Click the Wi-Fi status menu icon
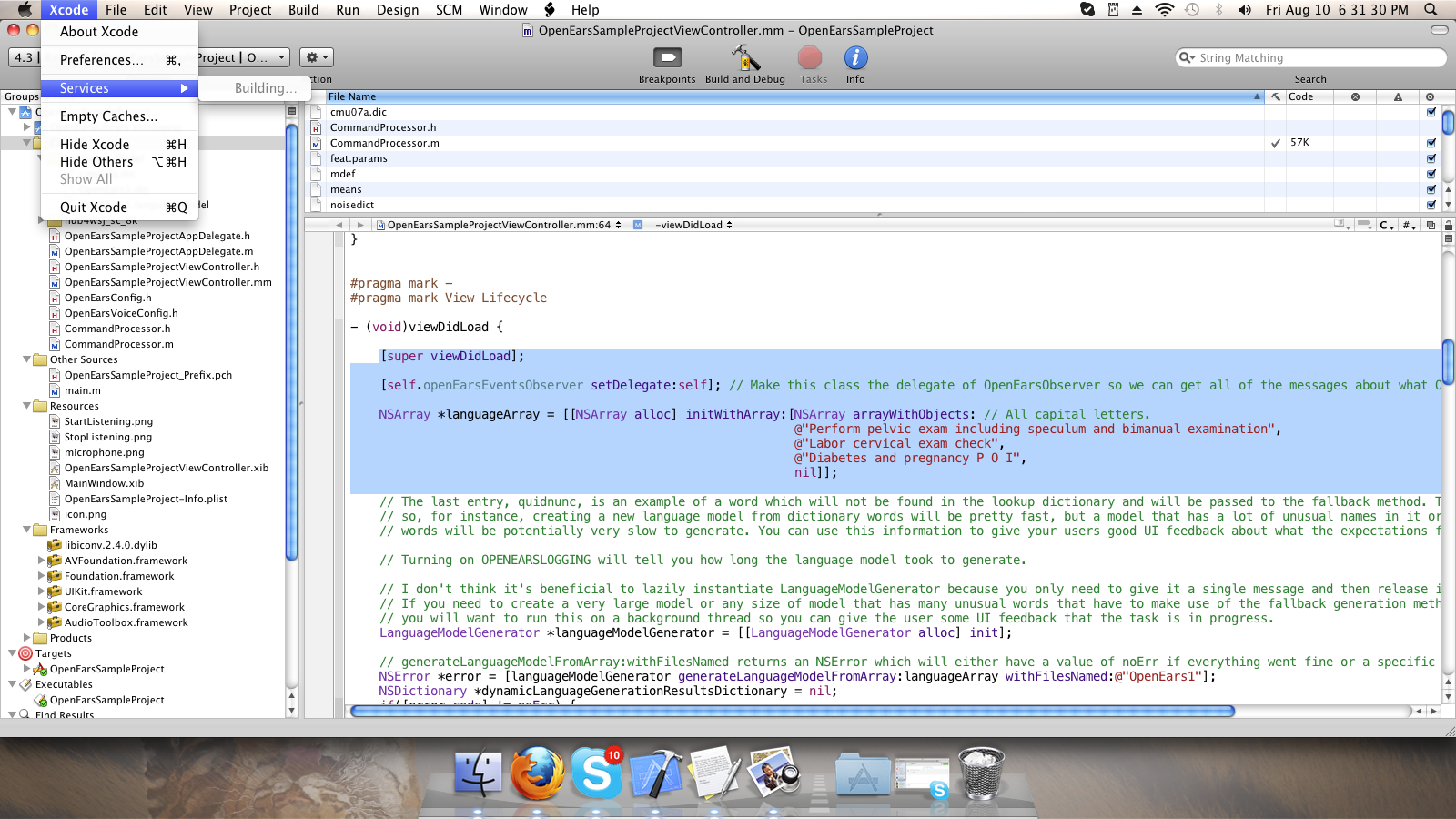Viewport: 1456px width, 819px height. pyautogui.click(x=1164, y=10)
